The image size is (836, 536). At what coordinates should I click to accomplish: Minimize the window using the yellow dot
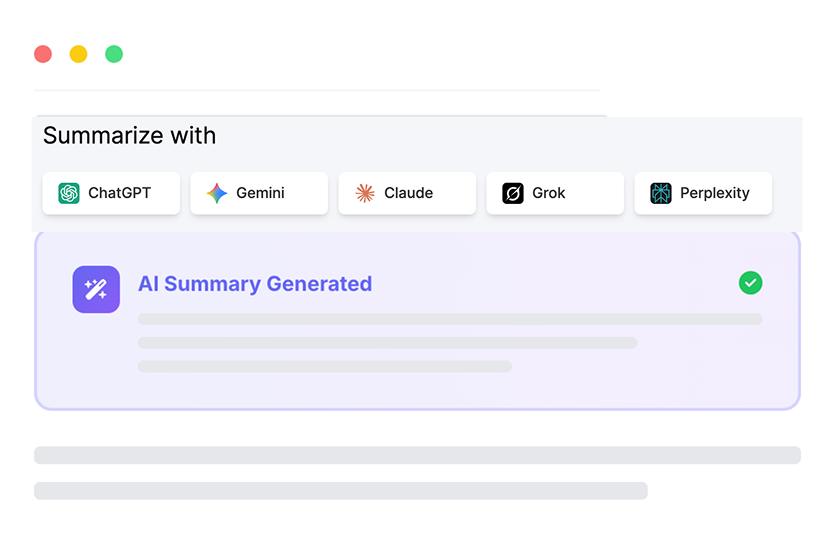[78, 54]
